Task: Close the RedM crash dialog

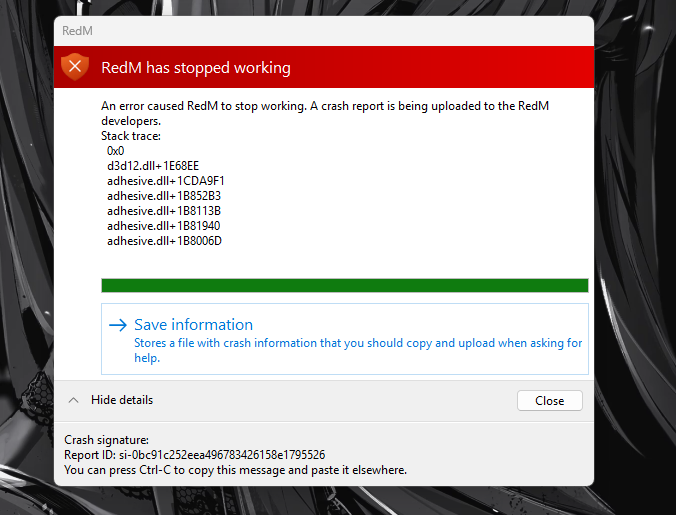Action: tap(550, 401)
